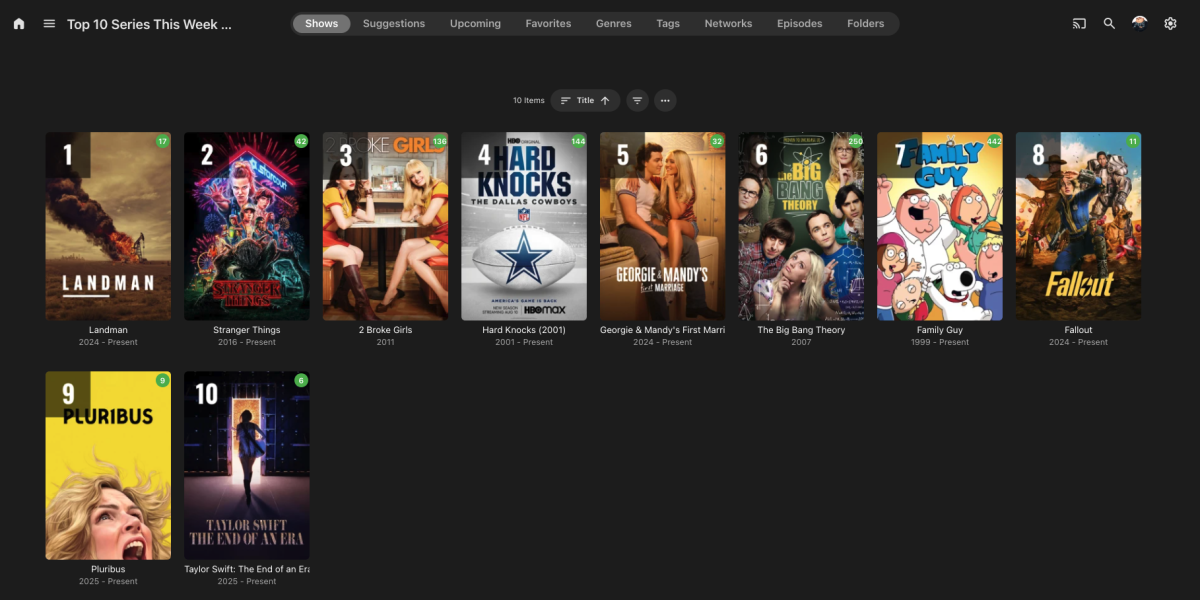Click the 17 unplayed badge on Landman

click(x=162, y=141)
